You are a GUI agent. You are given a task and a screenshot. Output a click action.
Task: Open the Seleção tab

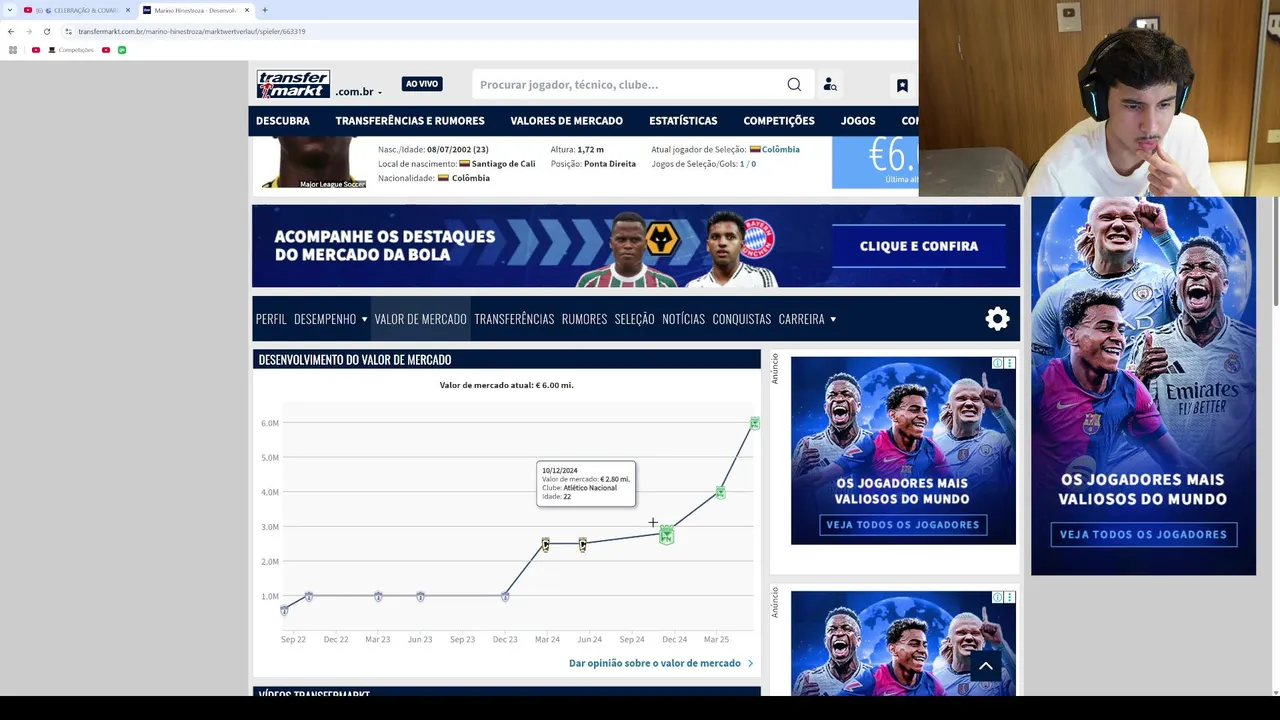tap(635, 319)
